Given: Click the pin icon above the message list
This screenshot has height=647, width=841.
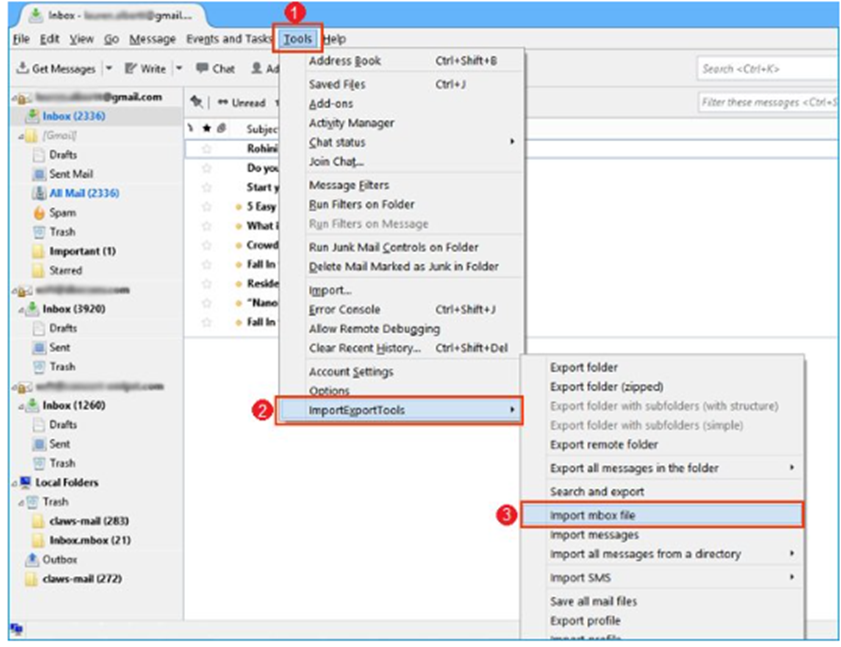Looking at the screenshot, I should coord(197,103).
